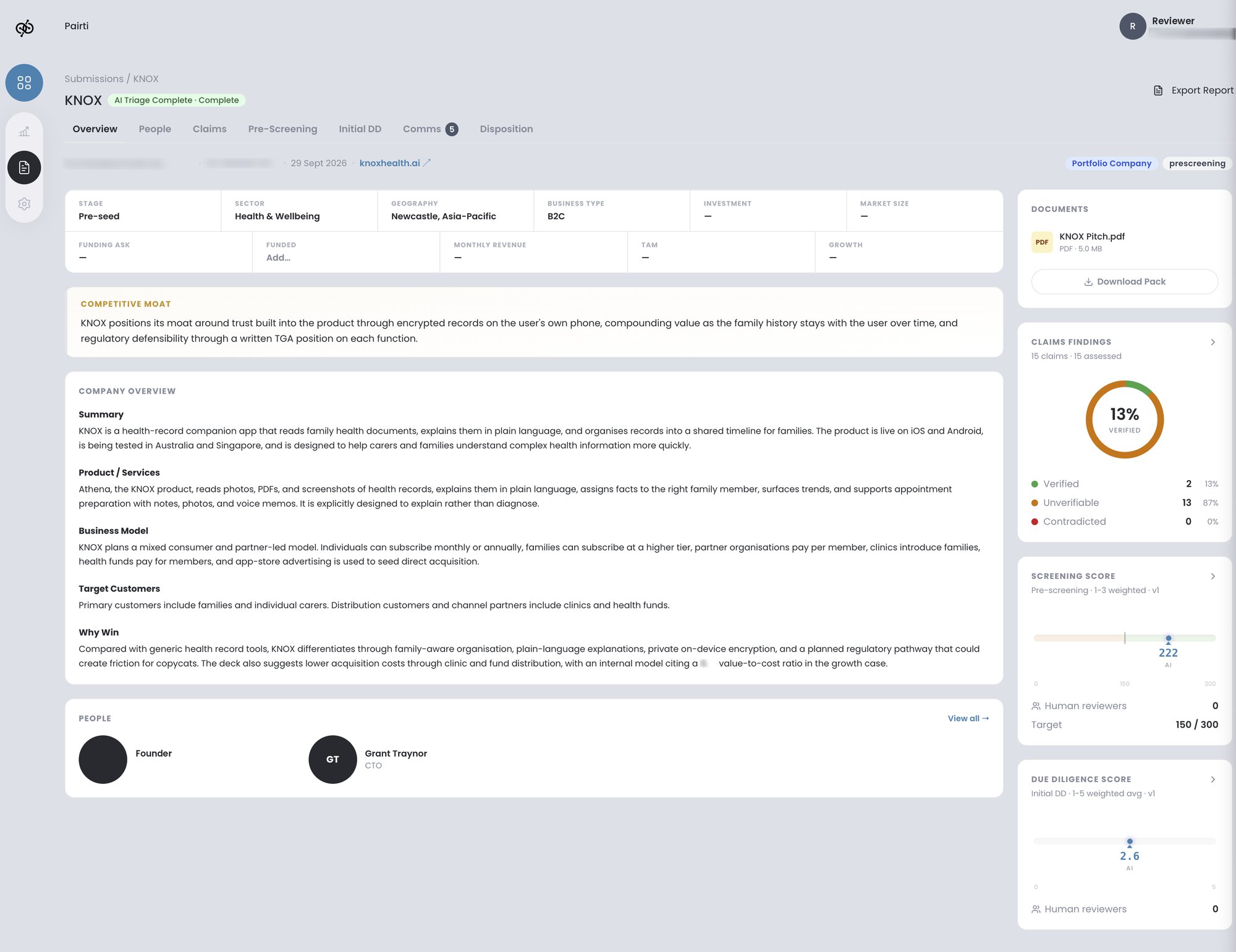The width and height of the screenshot is (1236, 952).
Task: Click the Unverifiable row in claims findings
Action: click(1124, 503)
